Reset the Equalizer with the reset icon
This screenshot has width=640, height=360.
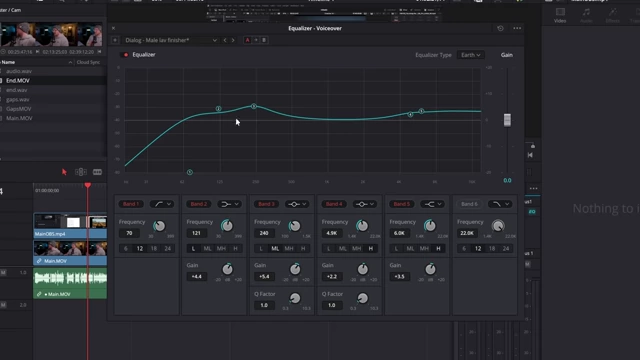500,28
